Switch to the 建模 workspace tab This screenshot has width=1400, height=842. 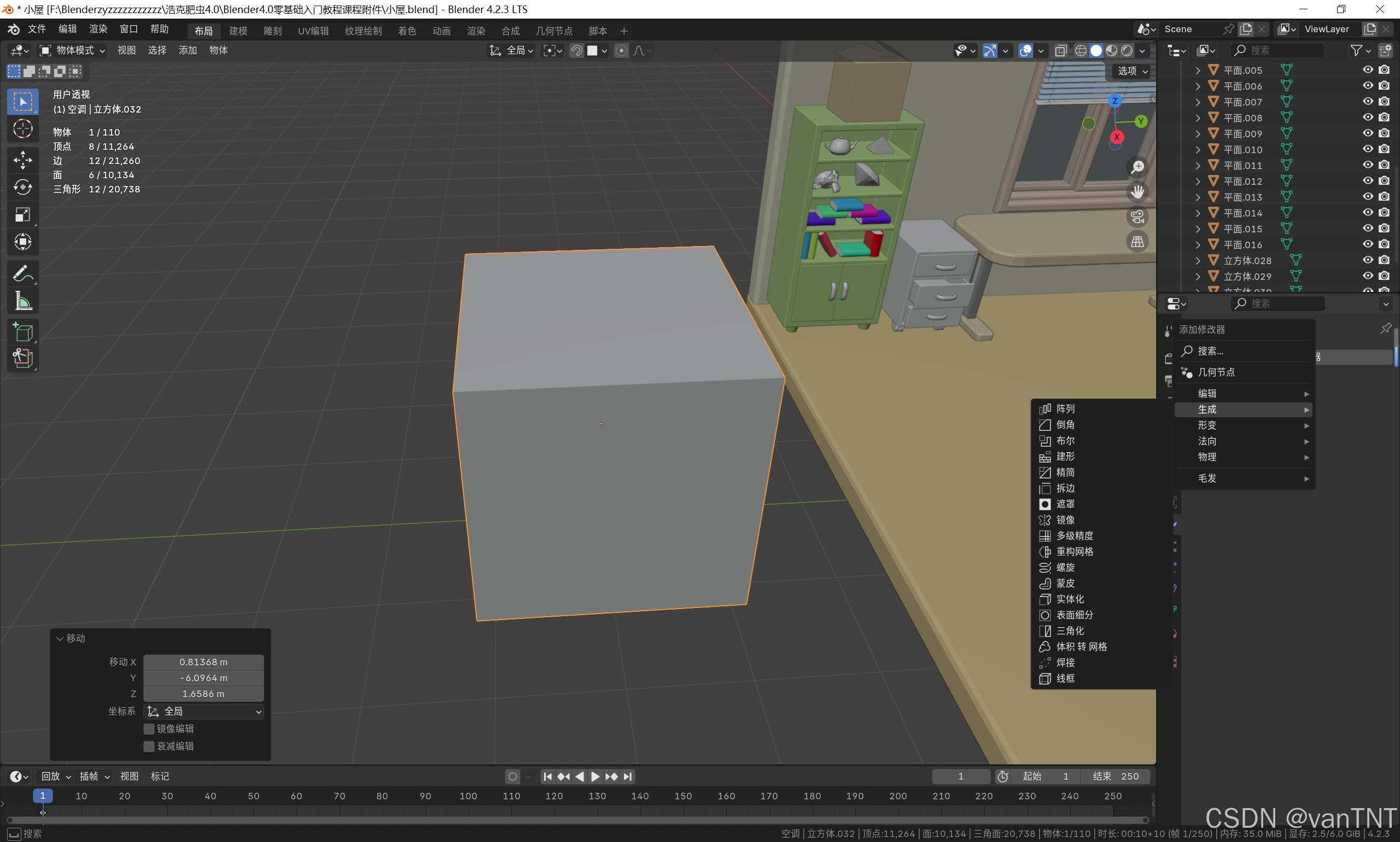pyautogui.click(x=238, y=31)
